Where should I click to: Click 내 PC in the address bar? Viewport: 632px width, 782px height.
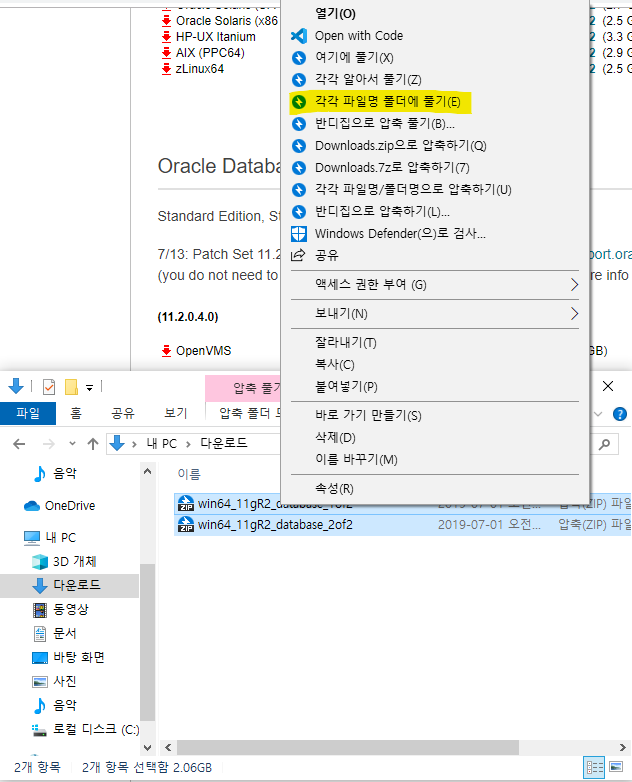tap(162, 443)
